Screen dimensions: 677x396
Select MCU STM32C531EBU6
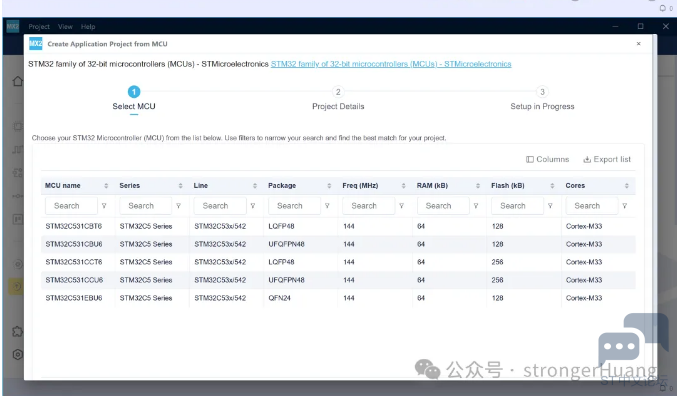coord(338,298)
